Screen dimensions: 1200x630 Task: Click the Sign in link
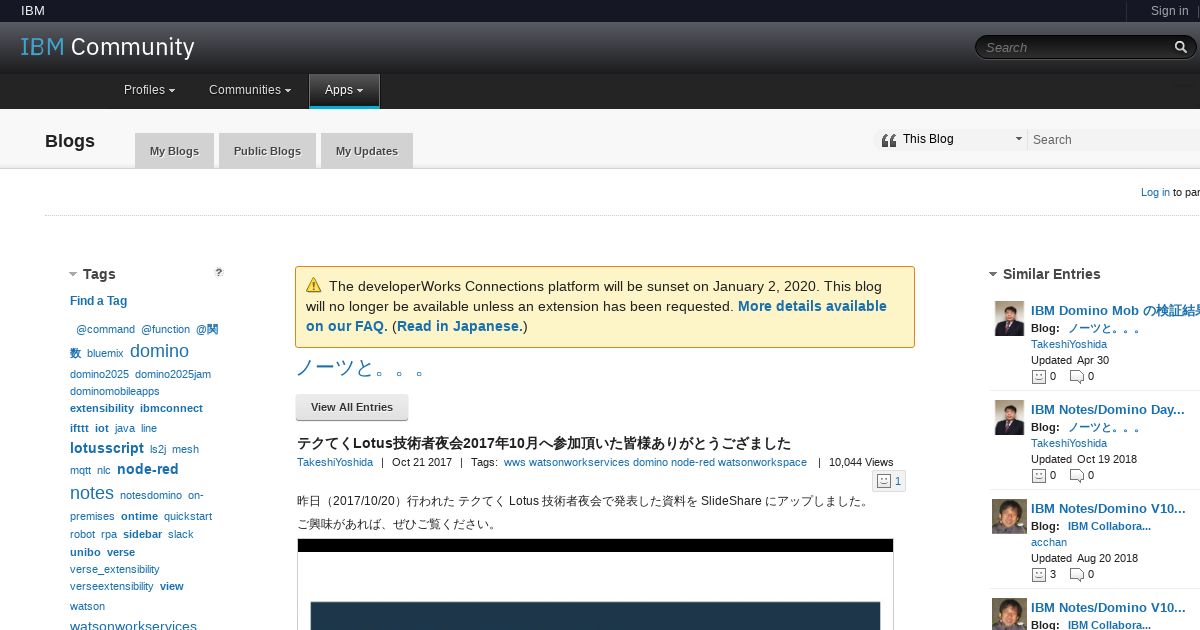coord(1169,11)
